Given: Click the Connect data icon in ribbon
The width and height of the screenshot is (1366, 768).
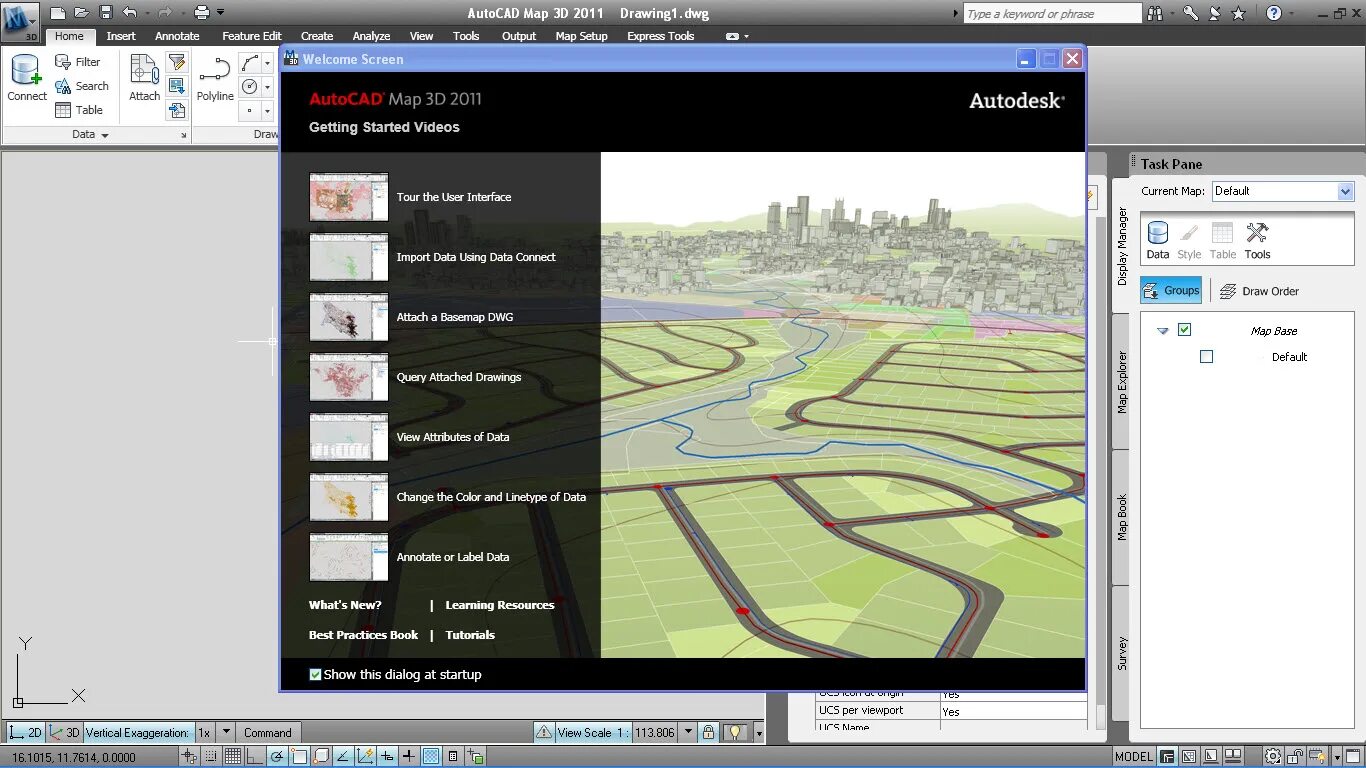Looking at the screenshot, I should (x=26, y=78).
